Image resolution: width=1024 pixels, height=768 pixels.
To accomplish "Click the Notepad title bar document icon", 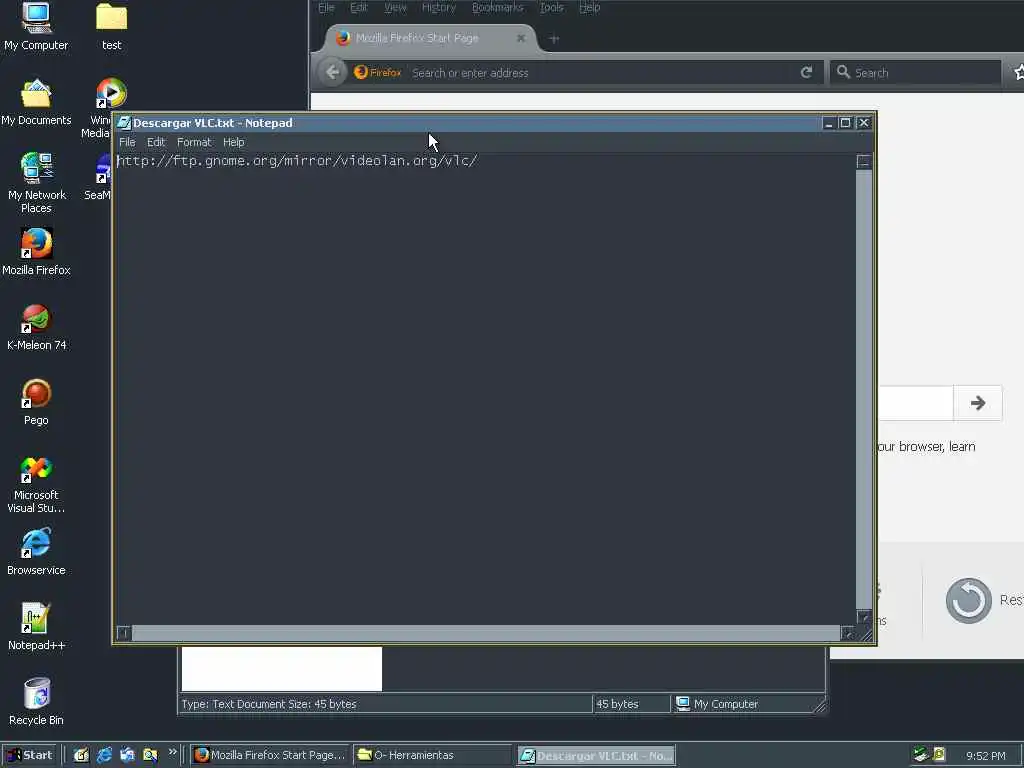I will click(124, 123).
